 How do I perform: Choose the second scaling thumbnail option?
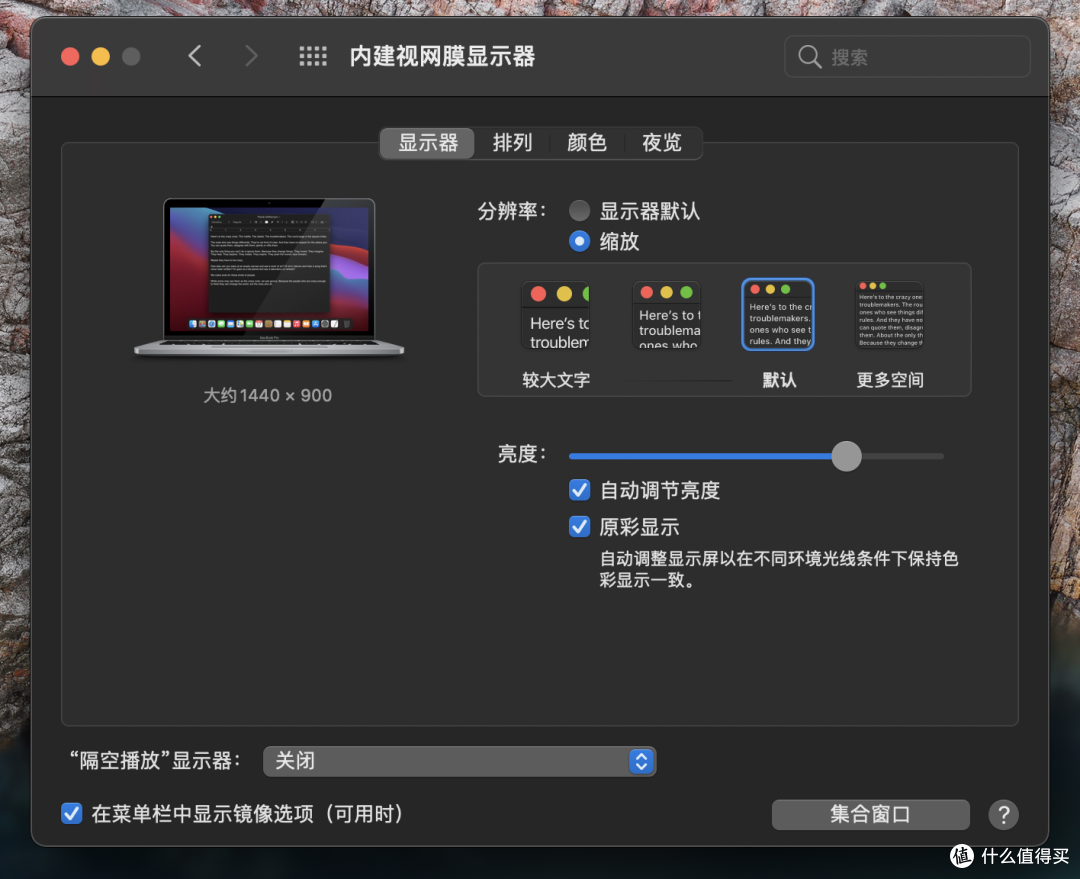pos(667,315)
